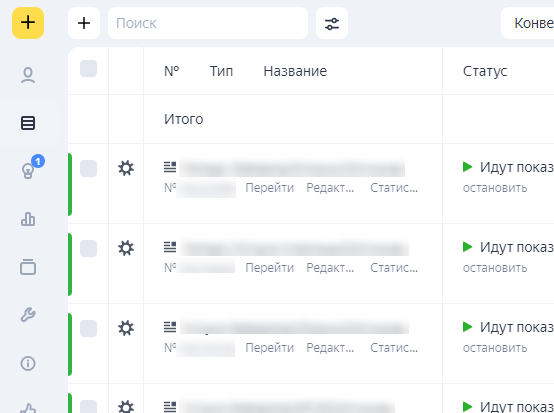Open the tools wrench sidebar icon
The width and height of the screenshot is (554, 413).
point(28,315)
